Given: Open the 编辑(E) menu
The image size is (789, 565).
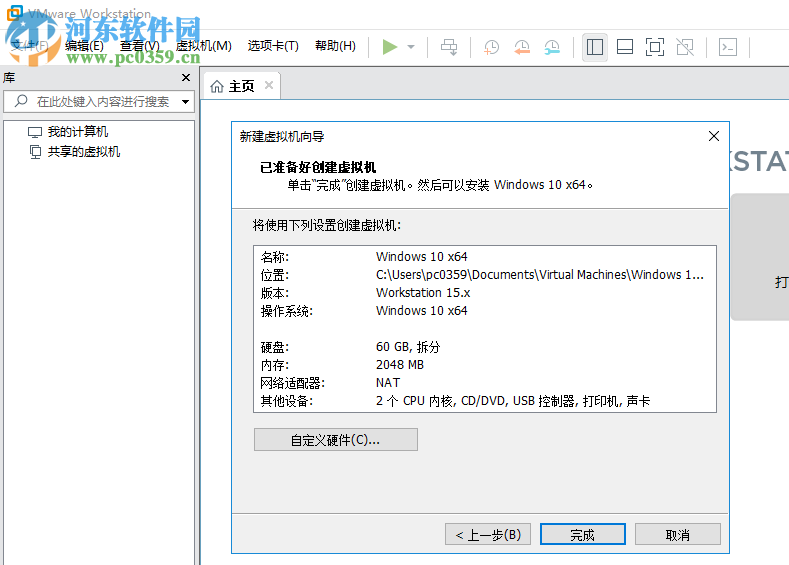Looking at the screenshot, I should (x=84, y=46).
